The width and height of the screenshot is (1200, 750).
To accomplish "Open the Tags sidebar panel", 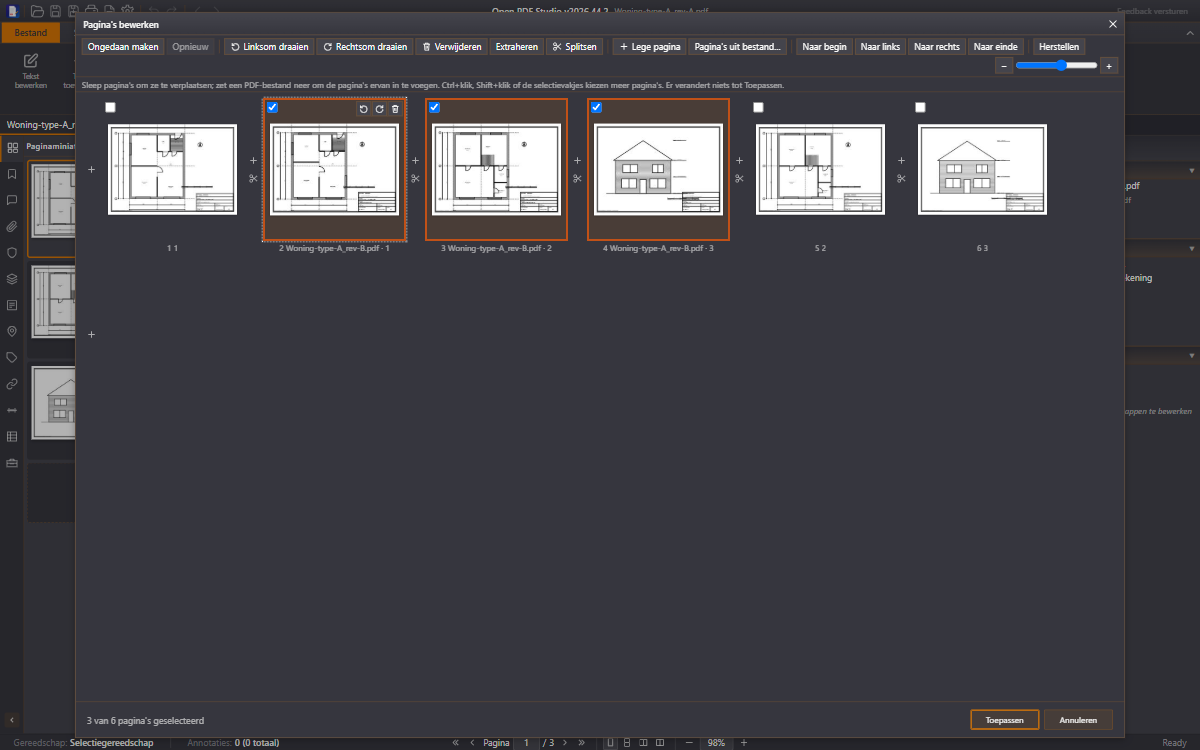I will coord(12,357).
